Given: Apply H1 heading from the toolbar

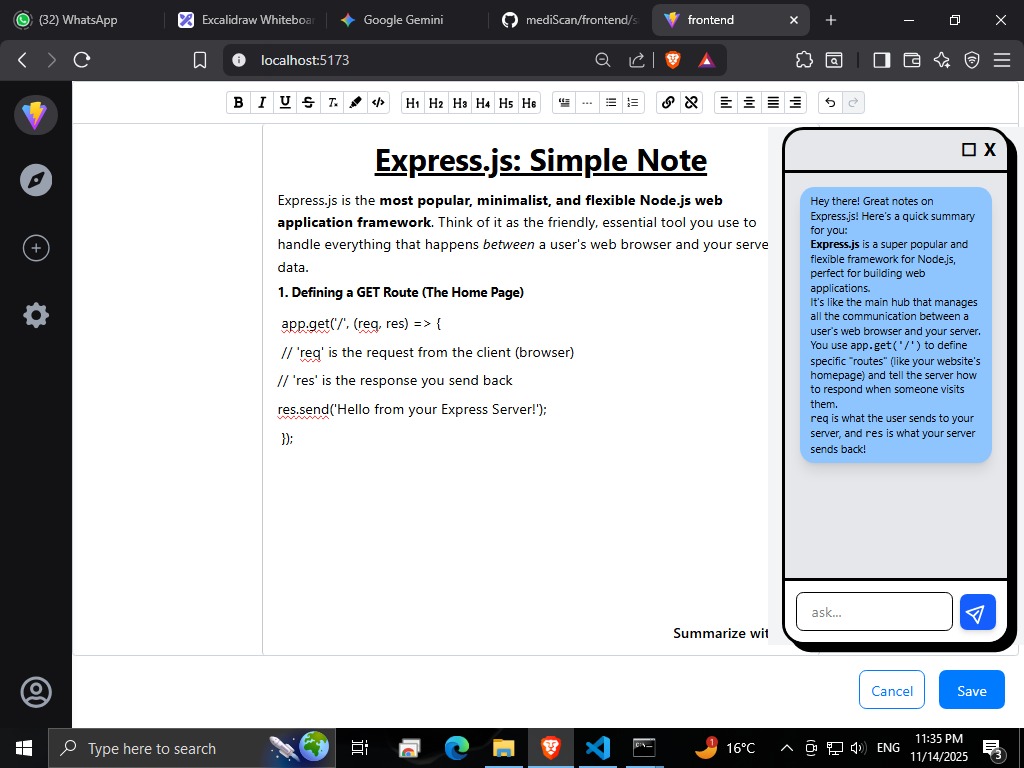Looking at the screenshot, I should (412, 102).
